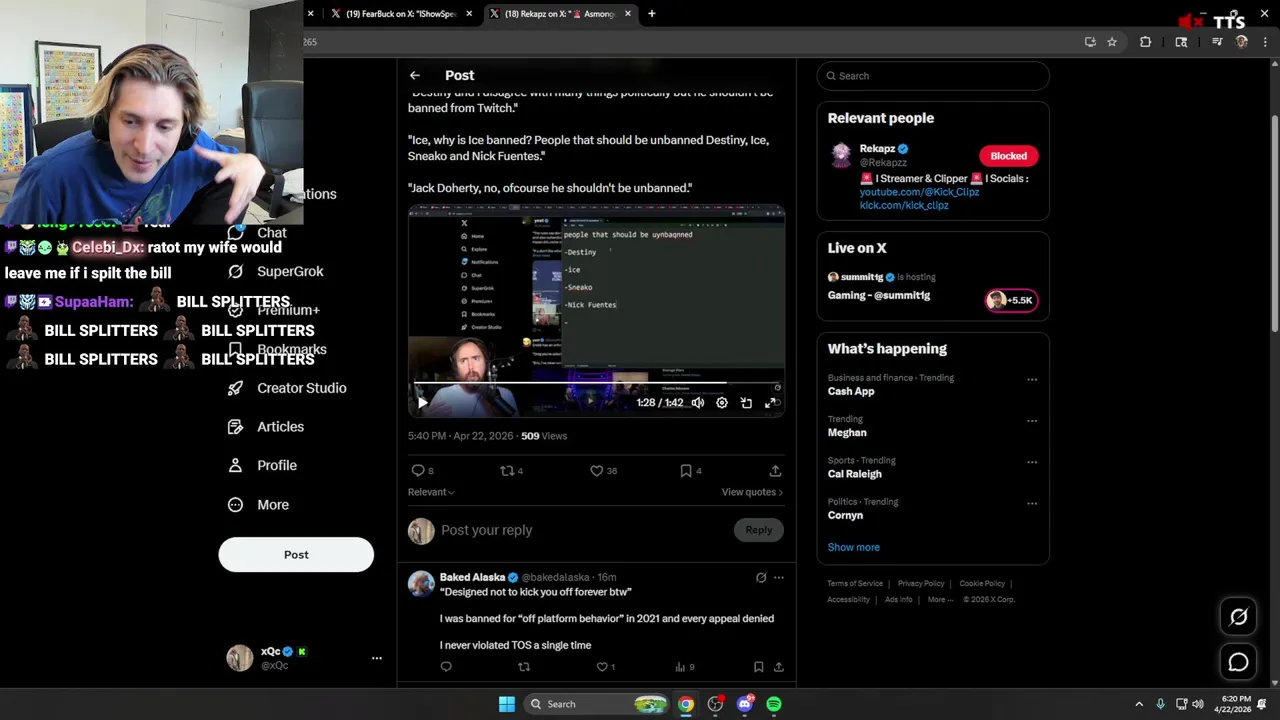This screenshot has width=1280, height=720.
Task: Open options for Cornyn trend
Action: 1032,504
